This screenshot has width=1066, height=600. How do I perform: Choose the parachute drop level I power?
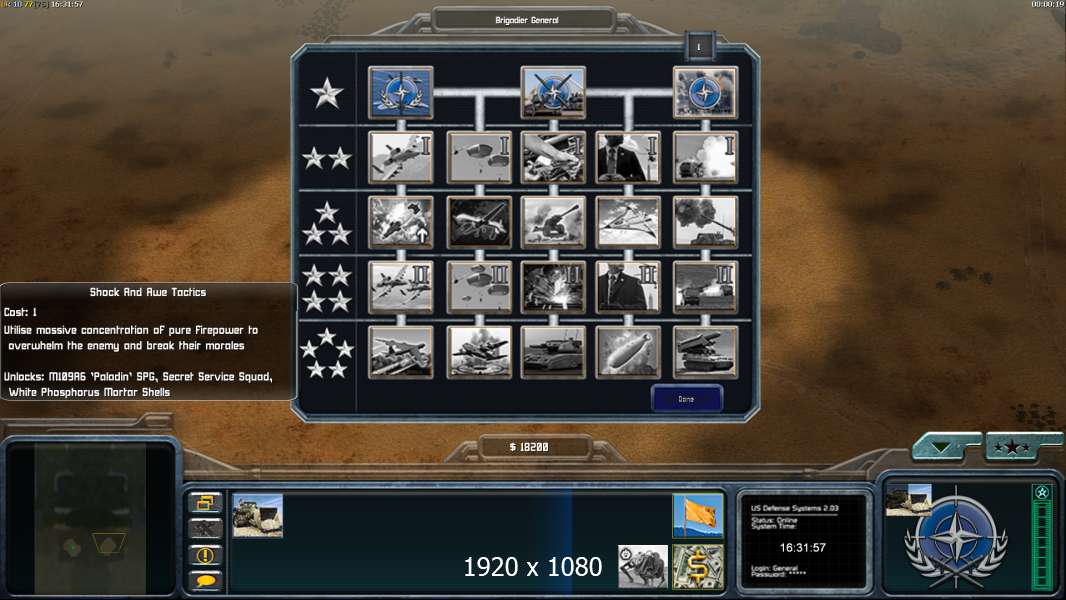point(479,158)
